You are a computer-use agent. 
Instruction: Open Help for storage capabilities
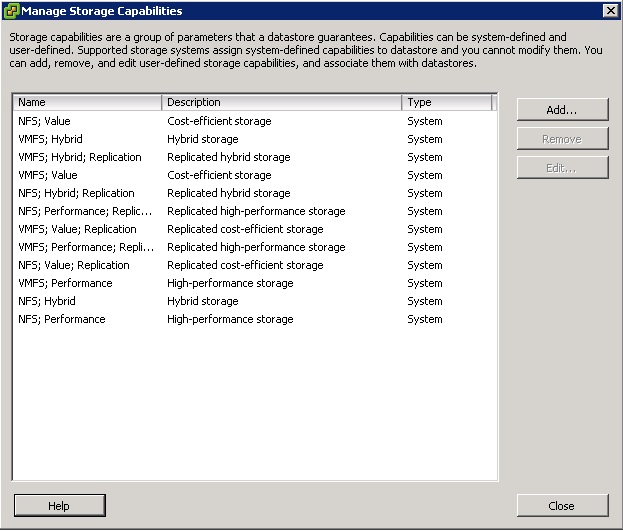[59, 506]
